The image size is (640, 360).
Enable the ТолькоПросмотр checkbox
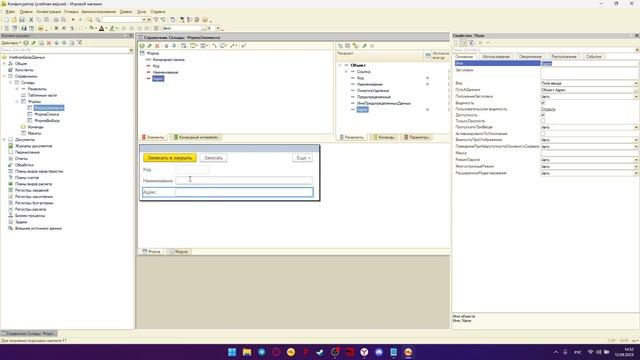[x=543, y=121]
